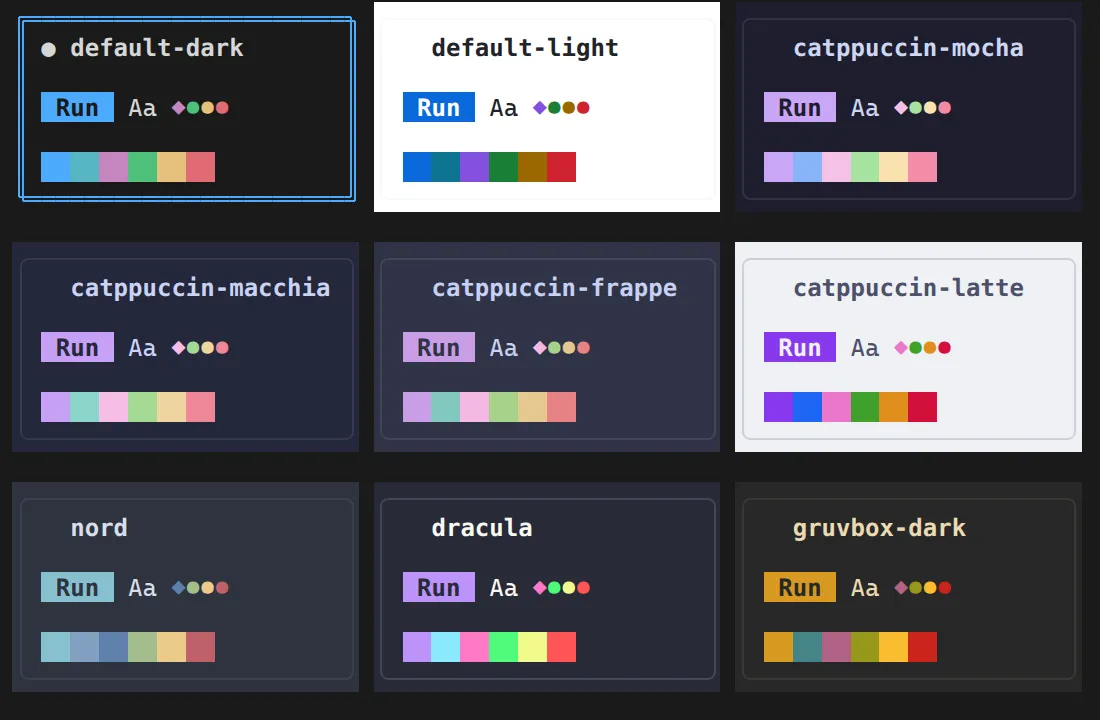Select the catppuccin-latte theme card
1100x720 pixels.
coord(908,349)
